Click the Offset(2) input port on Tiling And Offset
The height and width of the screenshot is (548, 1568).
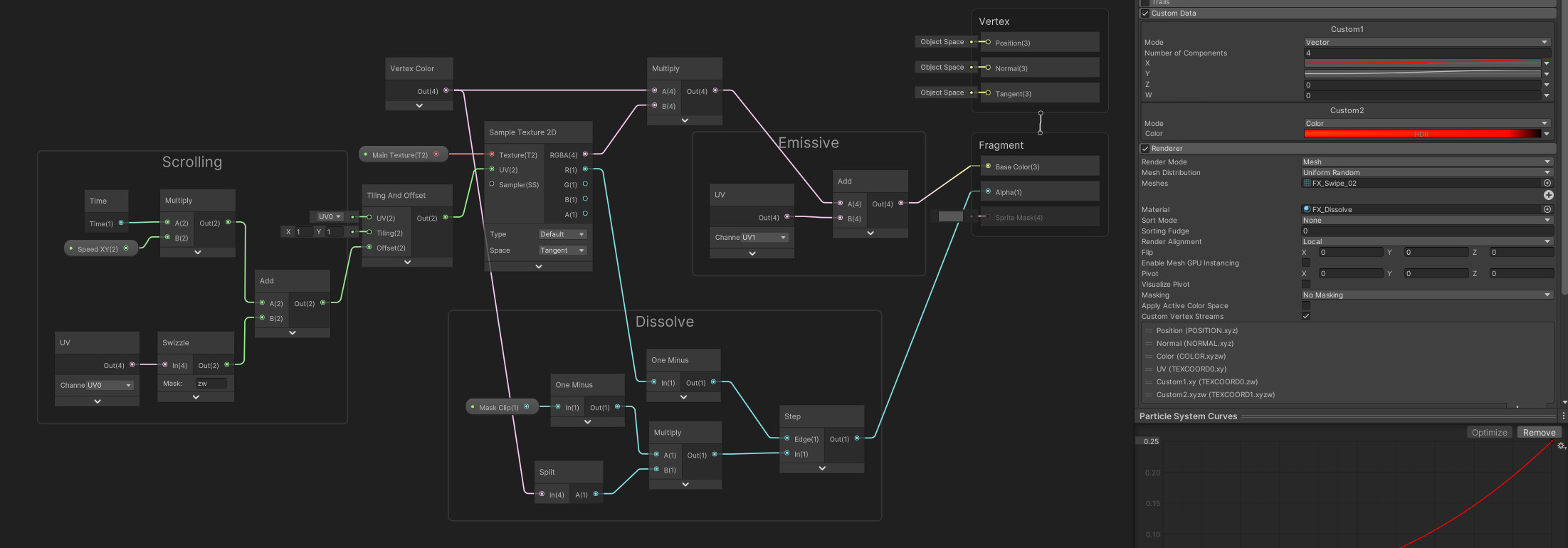click(x=369, y=247)
